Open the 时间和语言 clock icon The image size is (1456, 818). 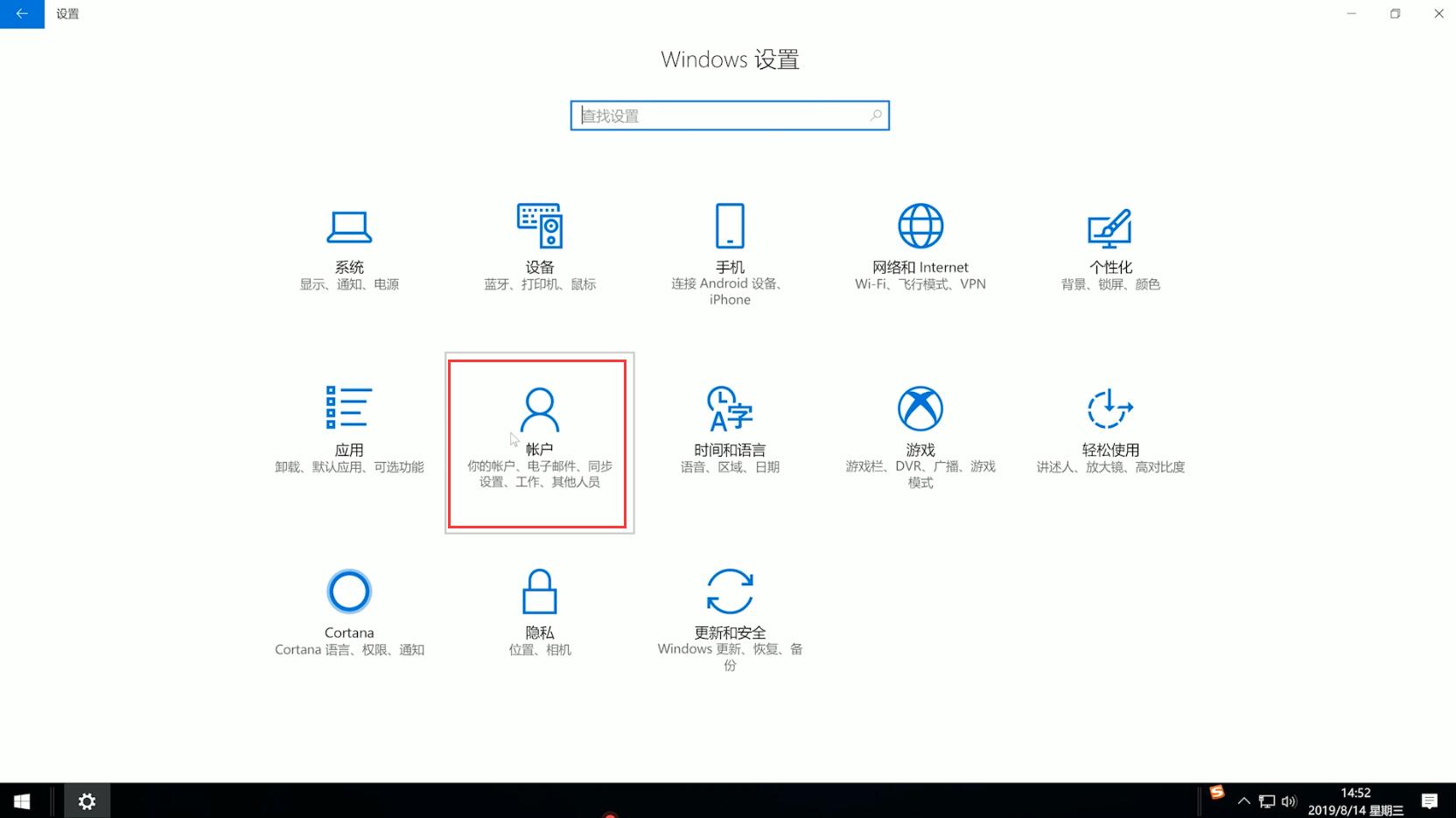730,409
